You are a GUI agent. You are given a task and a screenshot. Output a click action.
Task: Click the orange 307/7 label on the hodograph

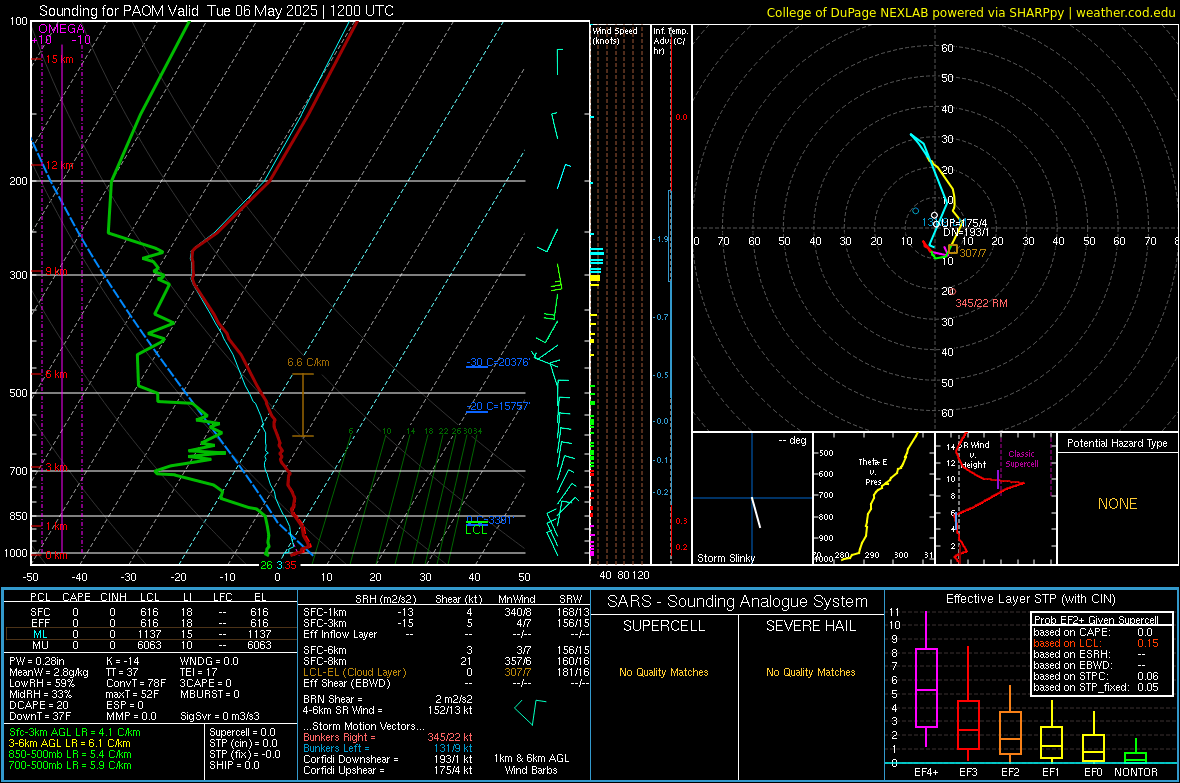[972, 253]
